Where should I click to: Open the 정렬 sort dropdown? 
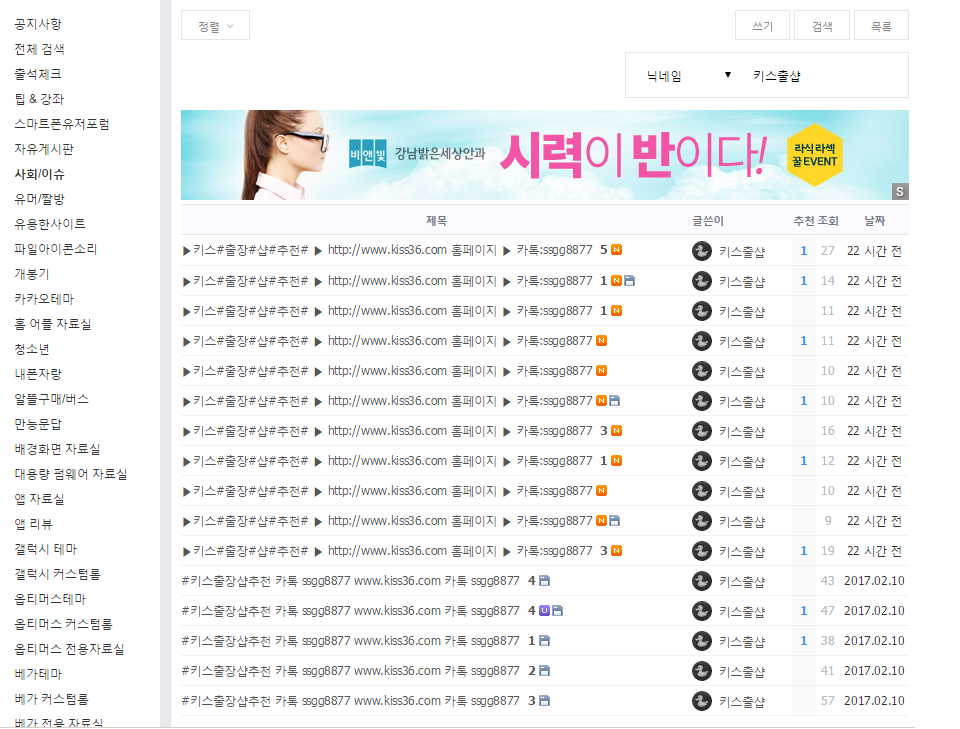(215, 26)
